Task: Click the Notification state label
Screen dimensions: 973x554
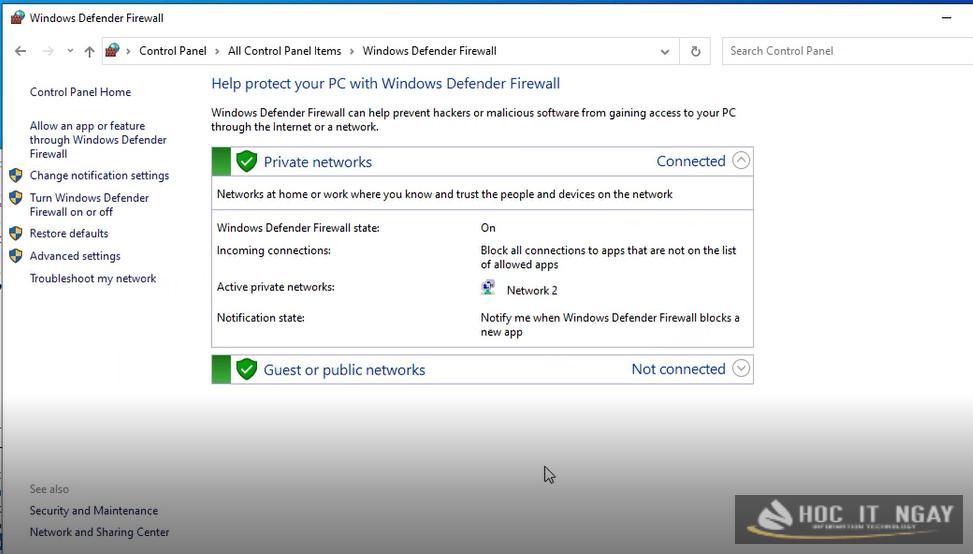Action: pyautogui.click(x=261, y=318)
